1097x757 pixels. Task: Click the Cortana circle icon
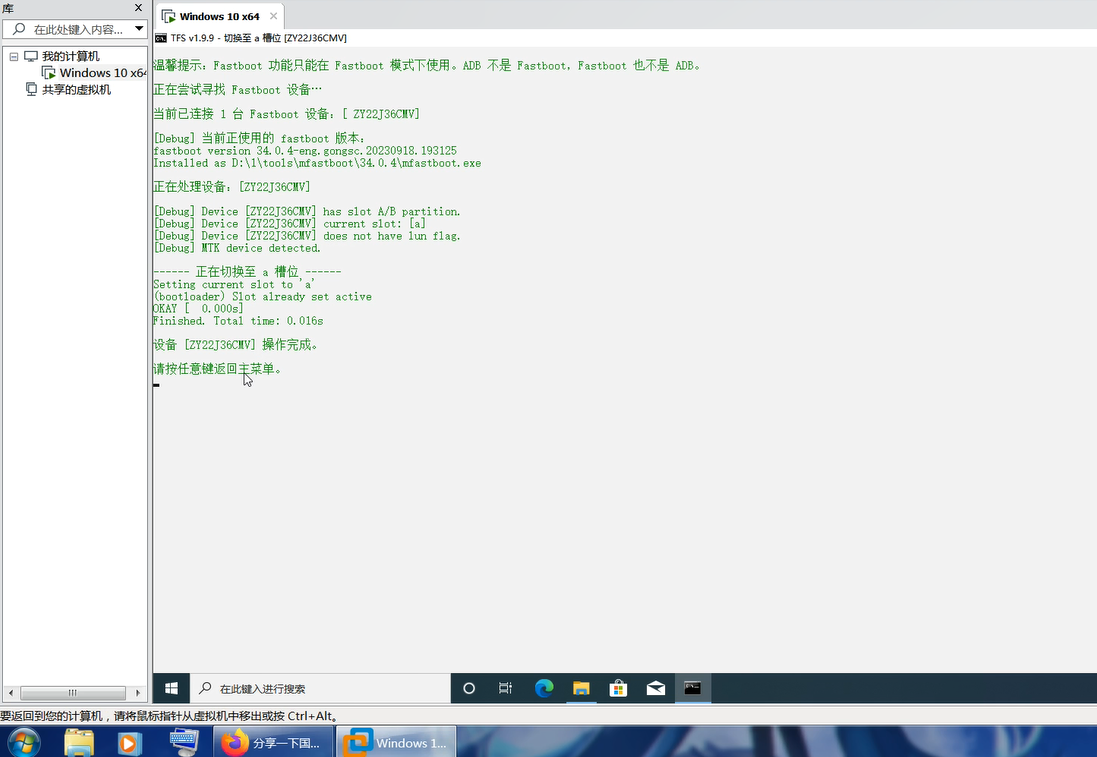469,688
